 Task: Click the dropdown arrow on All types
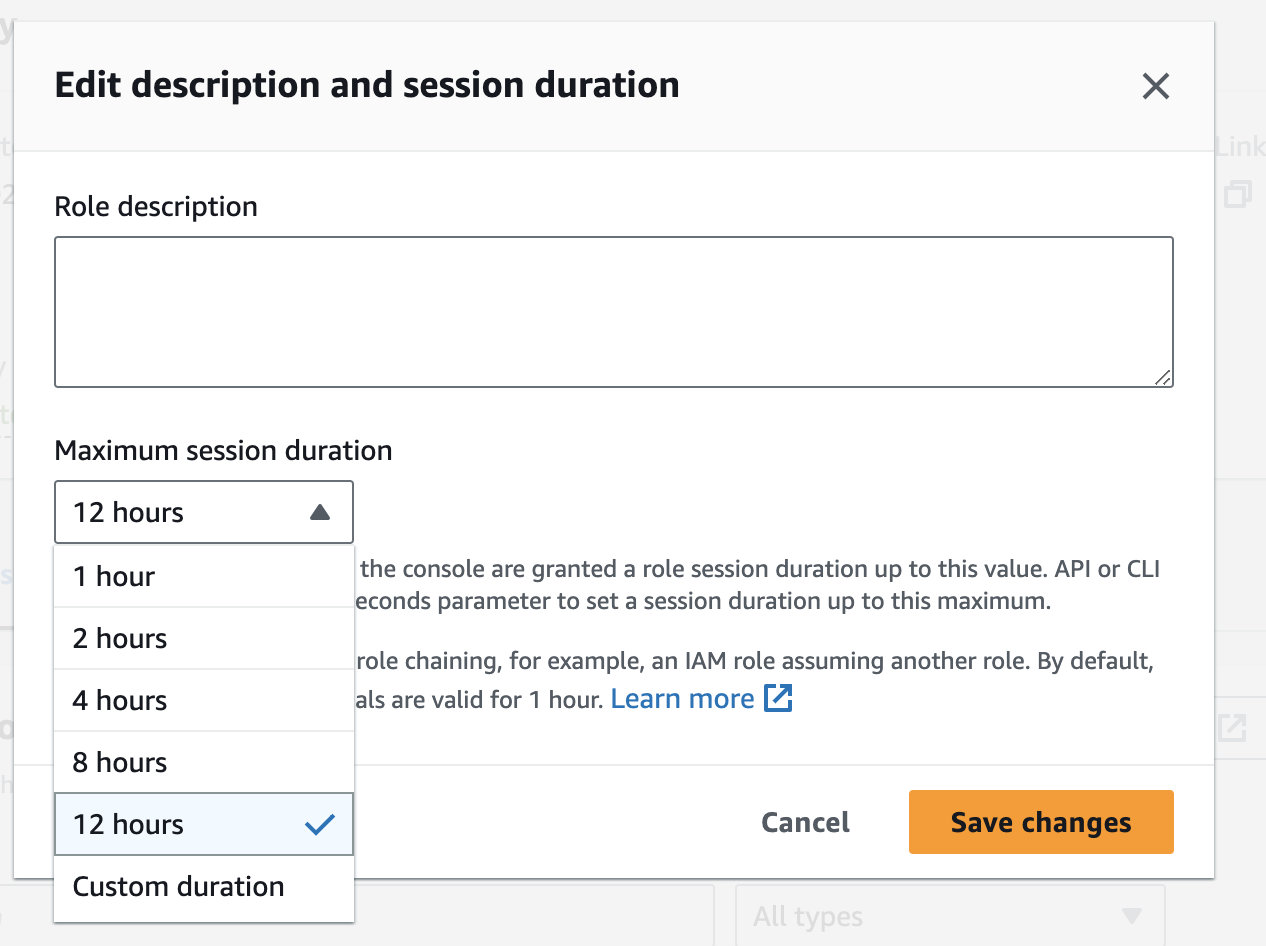(1131, 916)
